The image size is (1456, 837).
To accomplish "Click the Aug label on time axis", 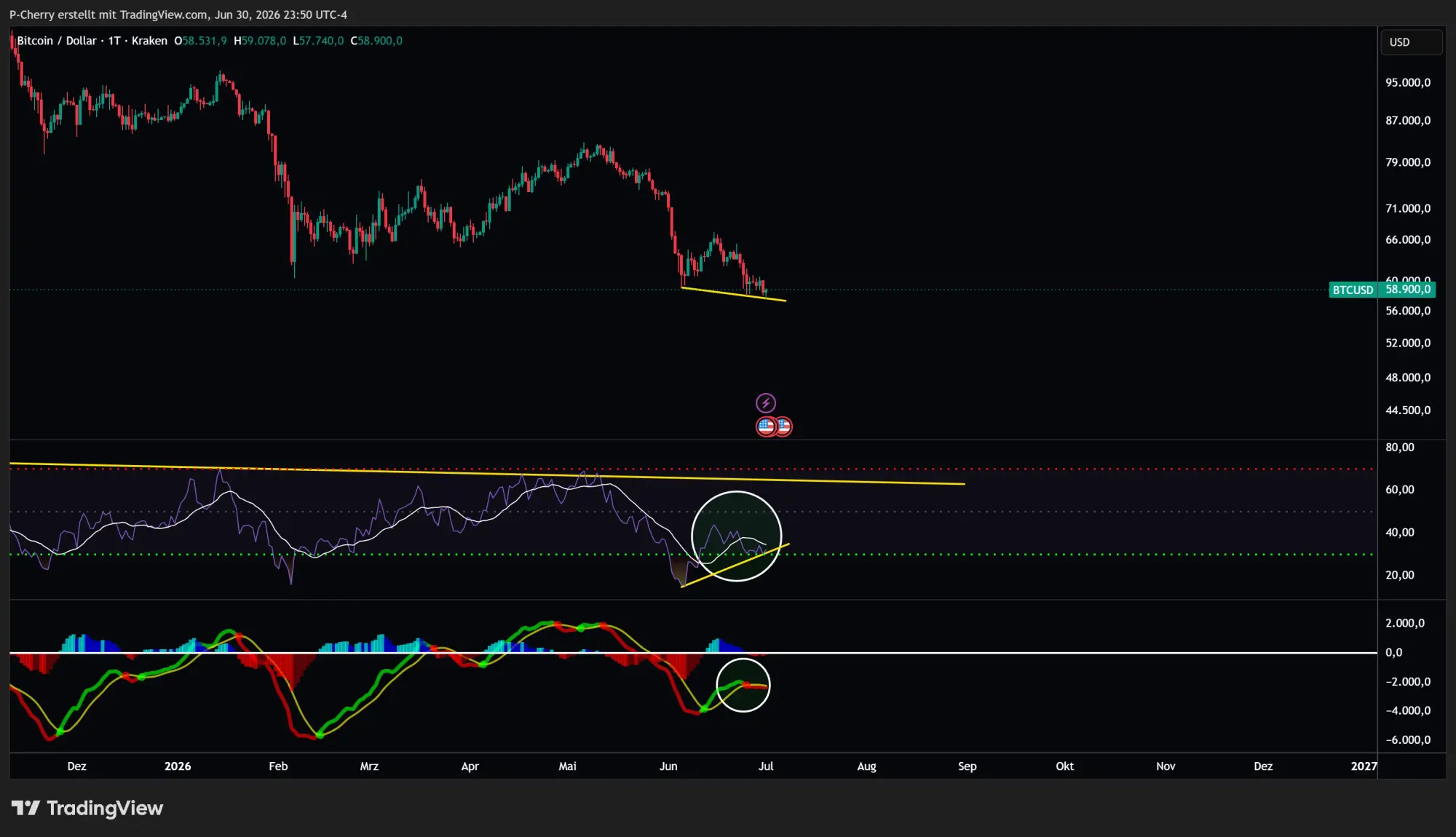I will tap(866, 766).
